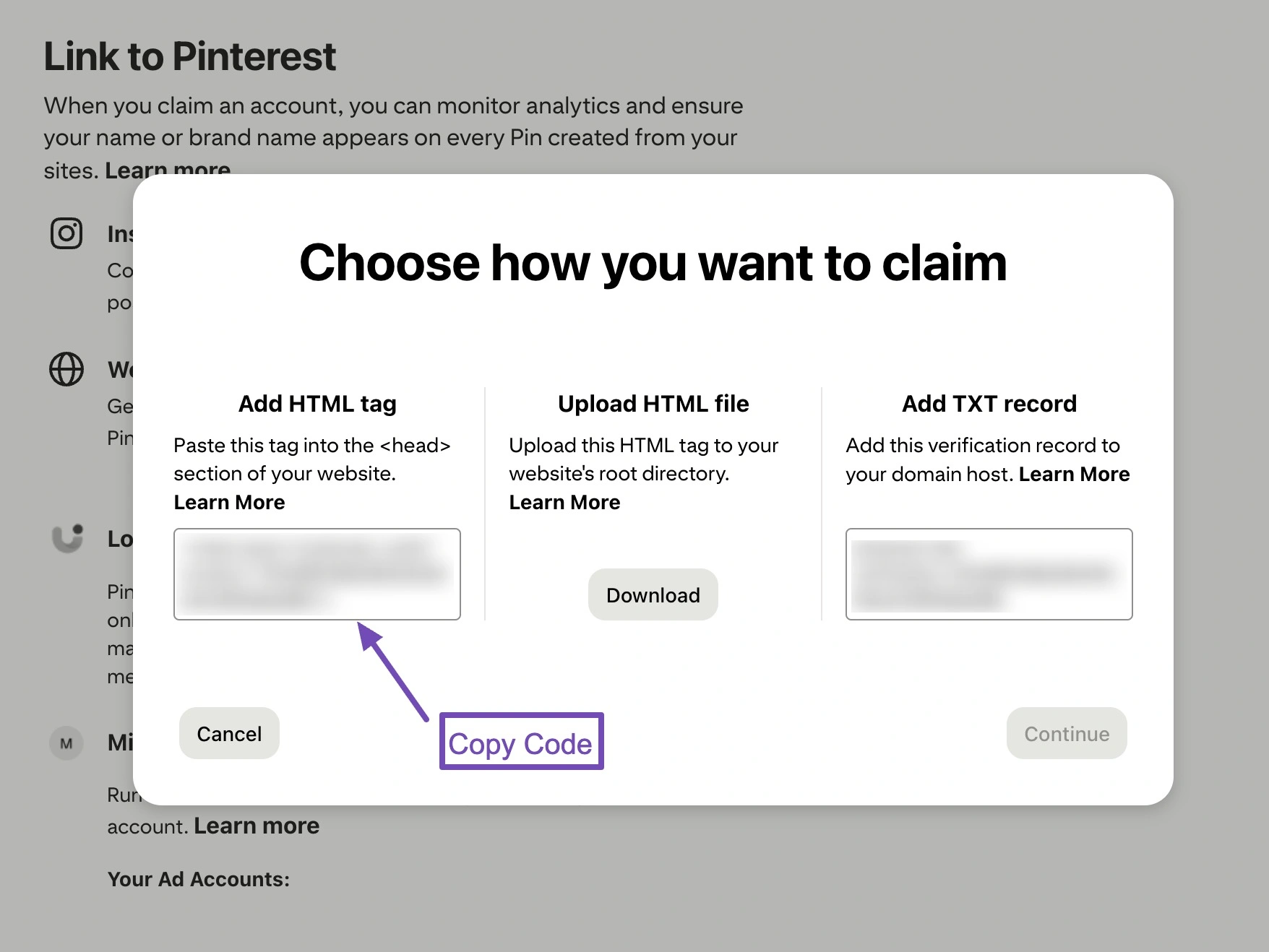Click the gray U-shaped app icon
Screen dimensions: 1269x952
68,539
